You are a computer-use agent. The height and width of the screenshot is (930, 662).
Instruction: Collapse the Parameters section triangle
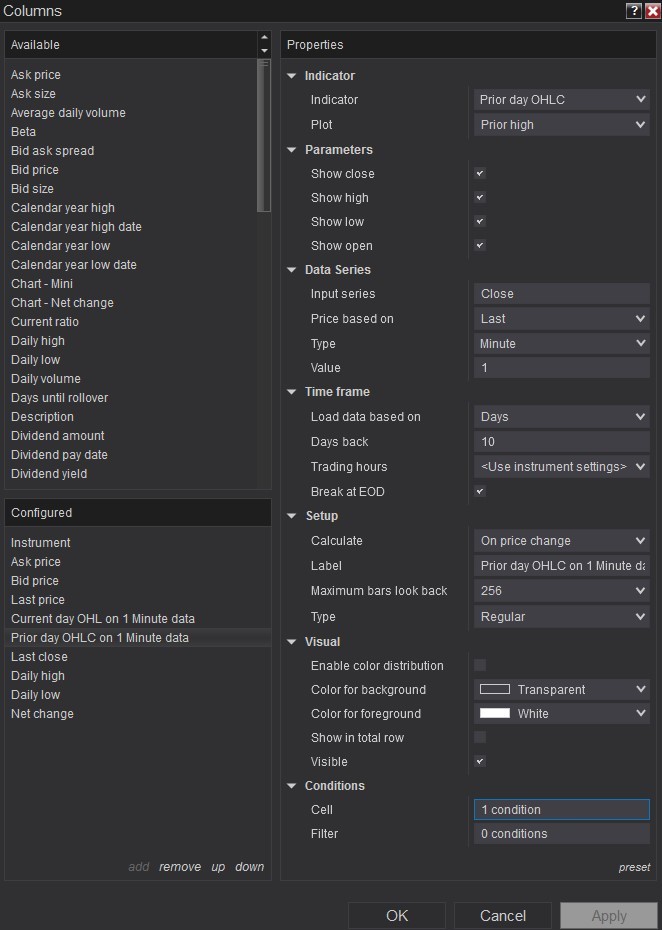[x=292, y=150]
